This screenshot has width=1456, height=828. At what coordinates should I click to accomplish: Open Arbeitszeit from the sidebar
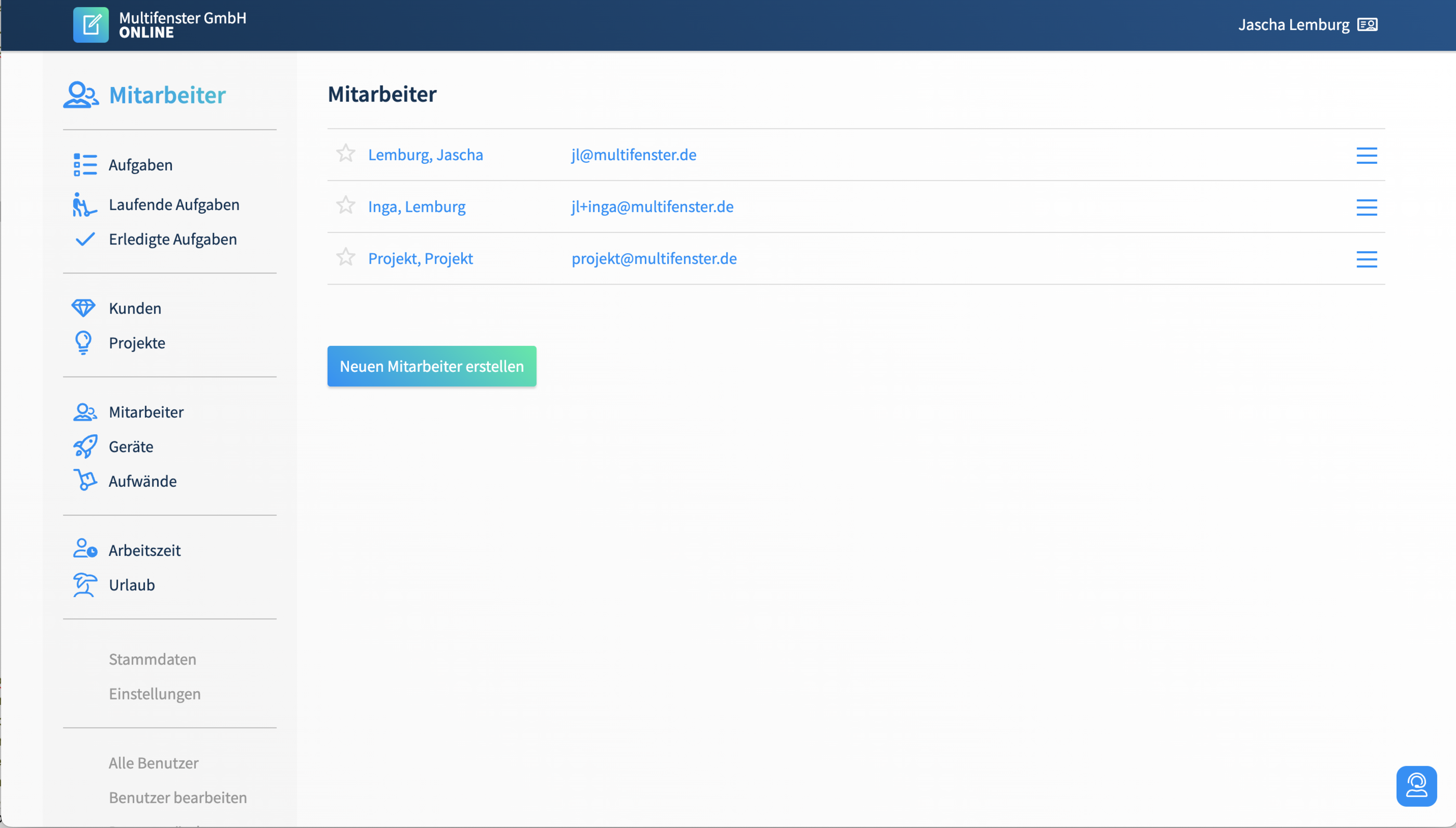pyautogui.click(x=145, y=550)
